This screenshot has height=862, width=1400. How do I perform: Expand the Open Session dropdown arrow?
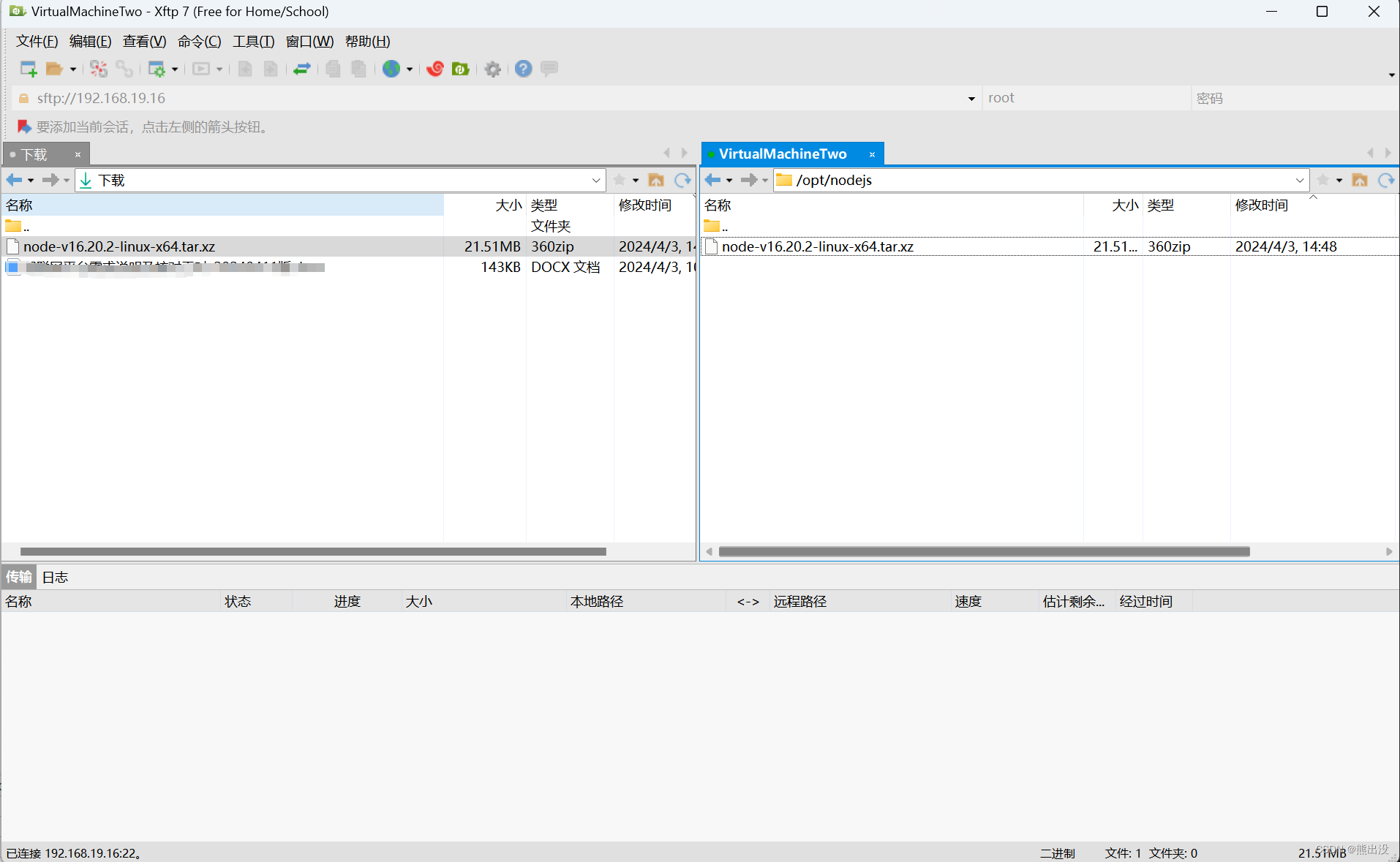pos(72,69)
